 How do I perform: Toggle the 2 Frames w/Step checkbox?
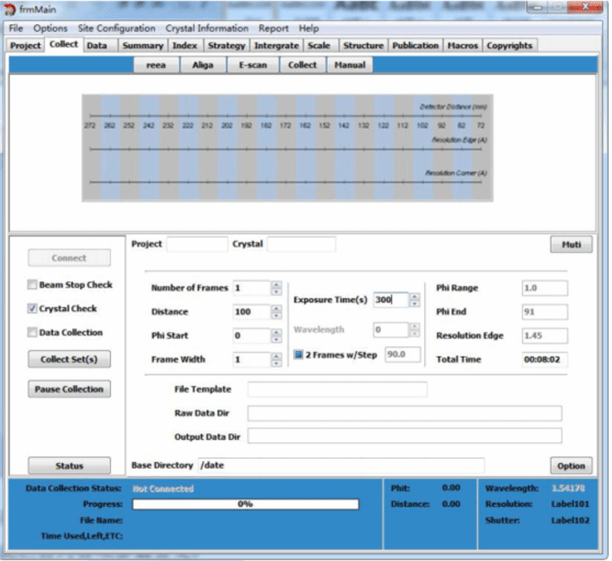[299, 355]
